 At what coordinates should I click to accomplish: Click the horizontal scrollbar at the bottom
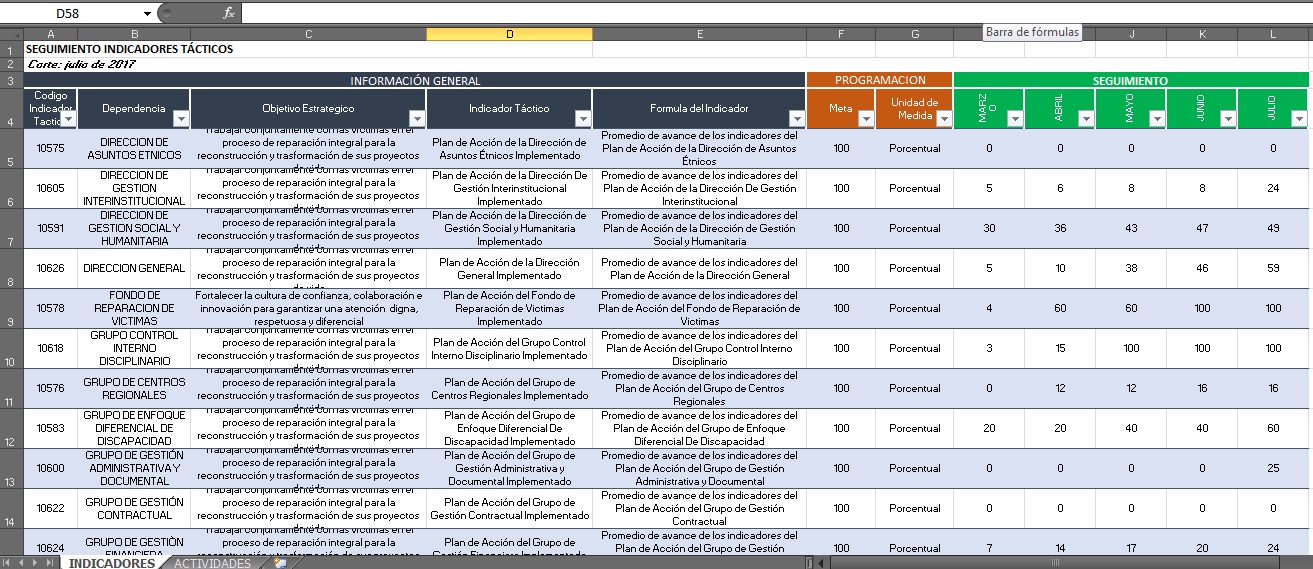[1054, 563]
